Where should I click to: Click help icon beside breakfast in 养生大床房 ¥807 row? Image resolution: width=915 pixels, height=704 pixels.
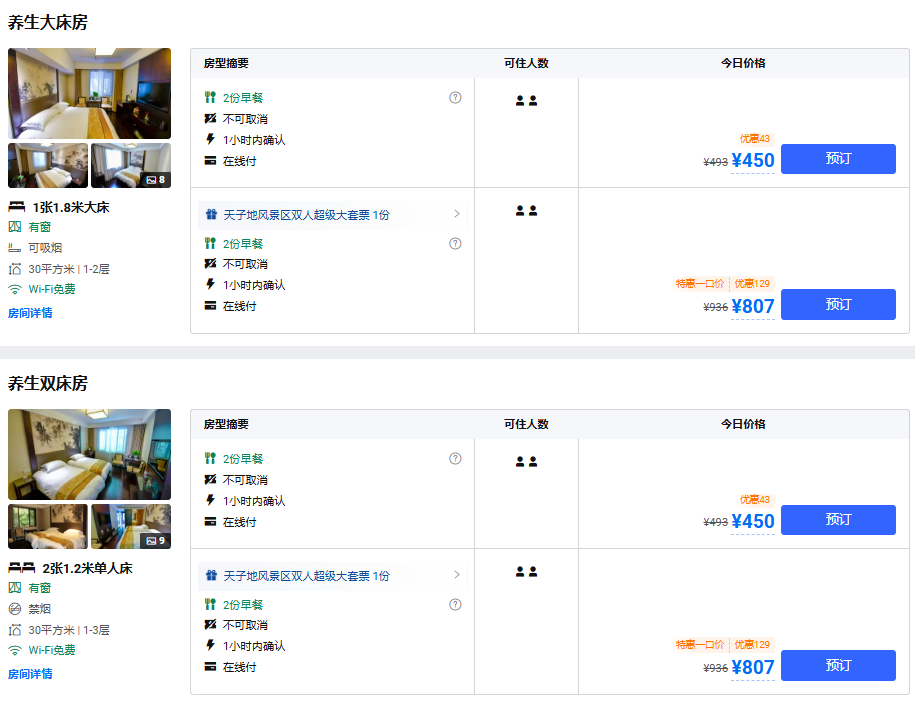tap(455, 243)
